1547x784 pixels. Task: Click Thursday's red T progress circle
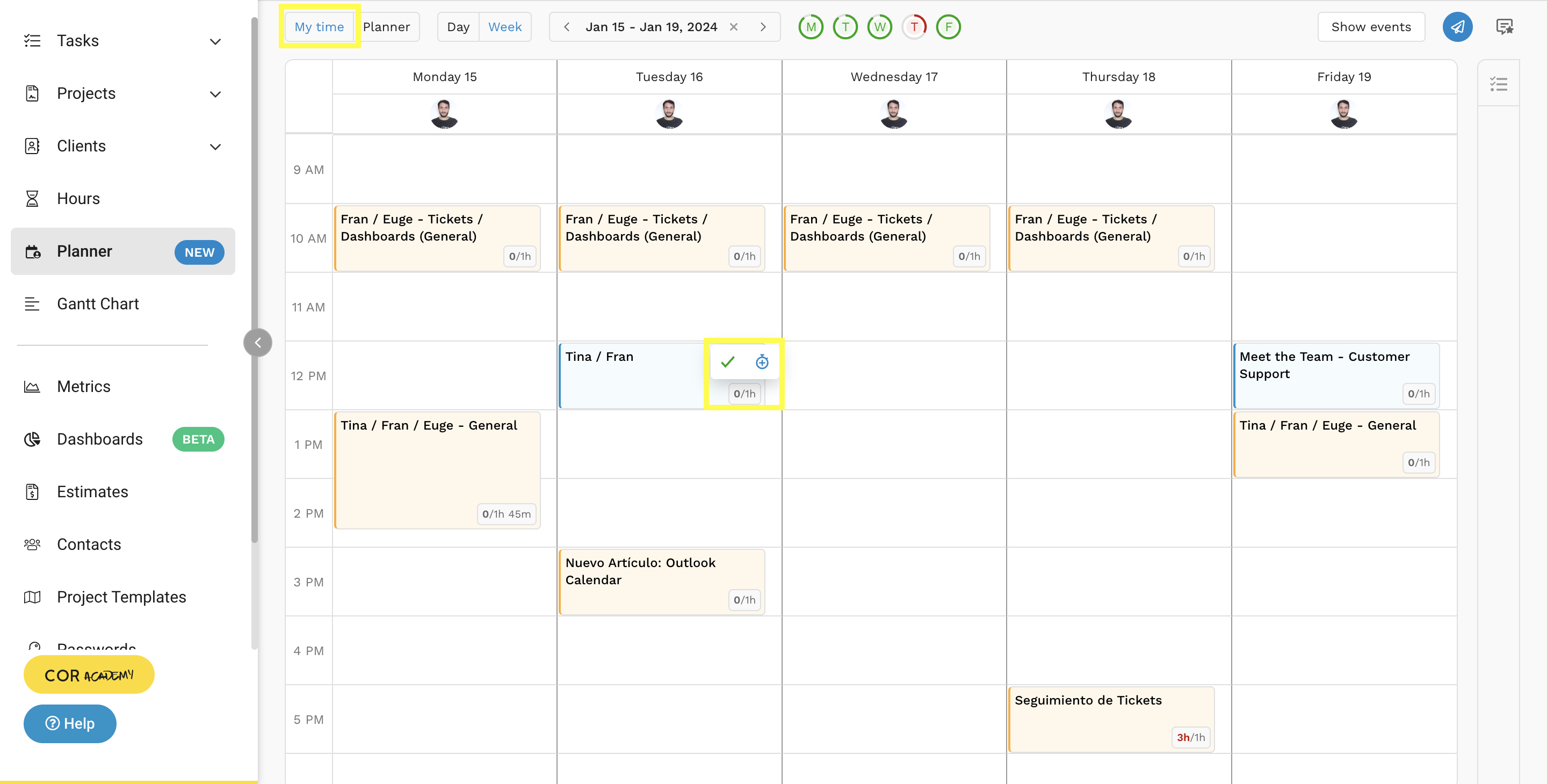pyautogui.click(x=914, y=26)
